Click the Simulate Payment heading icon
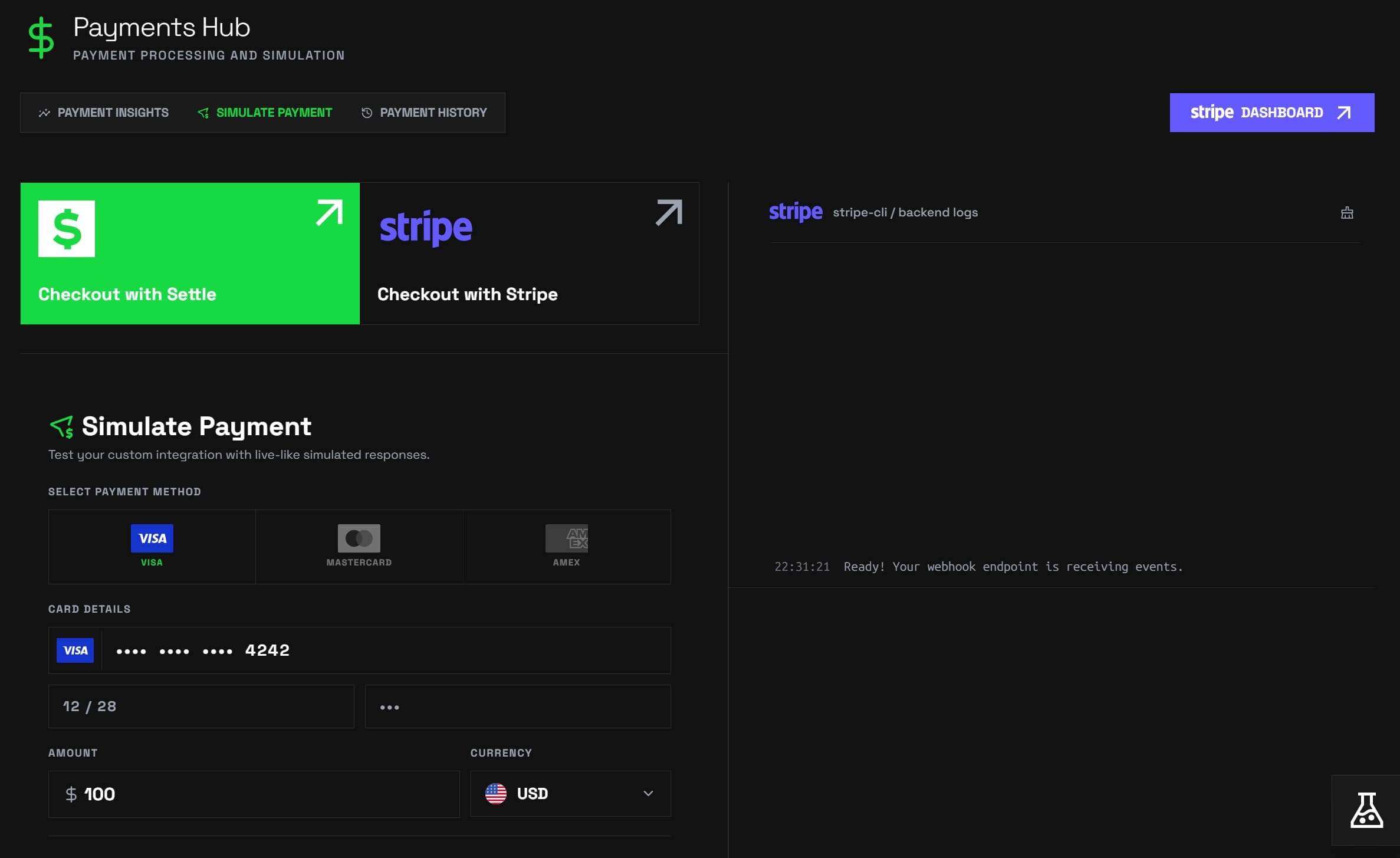Viewport: 1400px width, 858px height. [61, 427]
